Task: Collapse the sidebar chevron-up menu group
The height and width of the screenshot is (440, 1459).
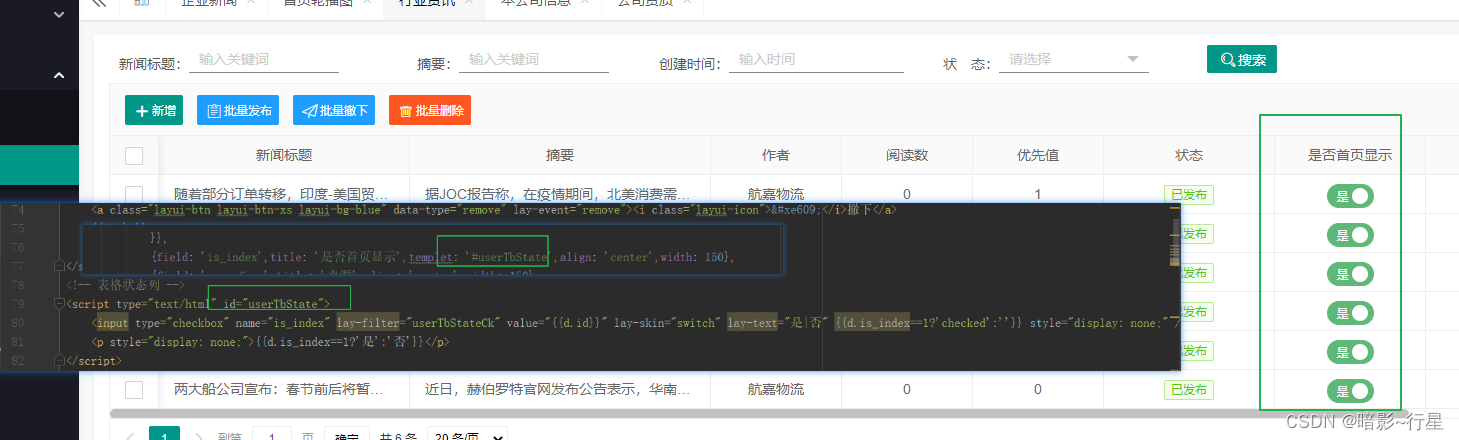Action: tap(59, 75)
